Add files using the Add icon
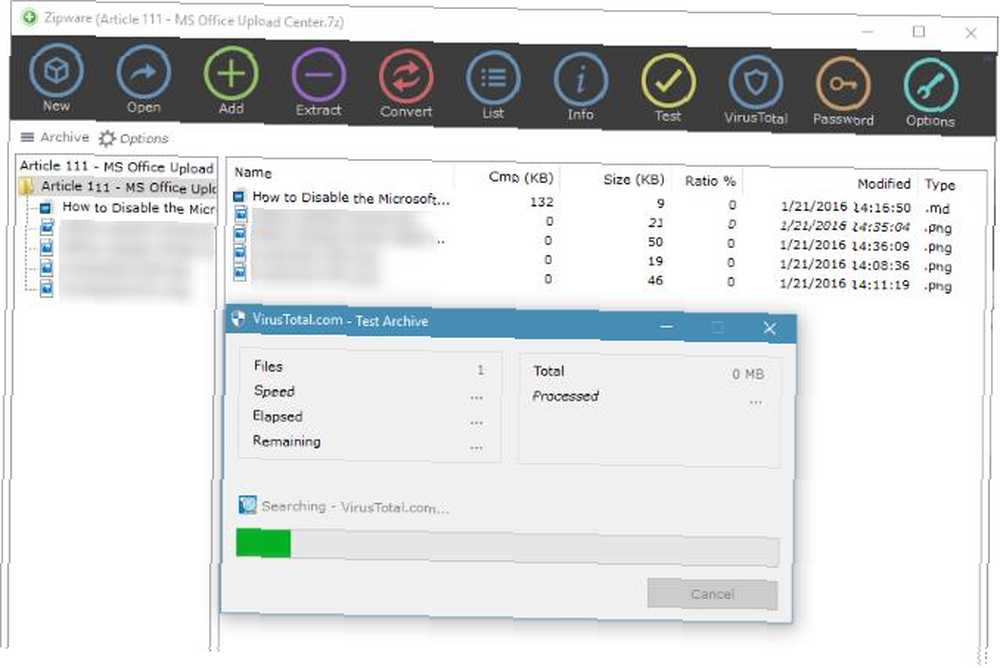Image resolution: width=1000 pixels, height=668 pixels. pos(231,81)
